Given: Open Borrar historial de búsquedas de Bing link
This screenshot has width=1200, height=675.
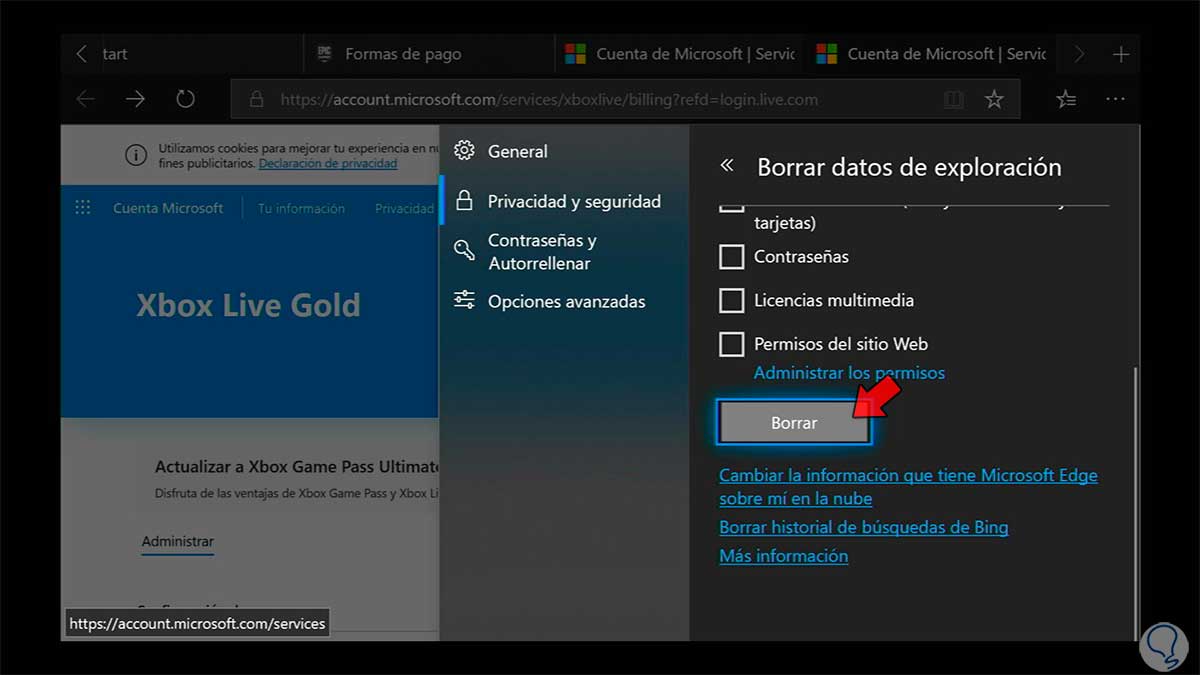Looking at the screenshot, I should [864, 527].
